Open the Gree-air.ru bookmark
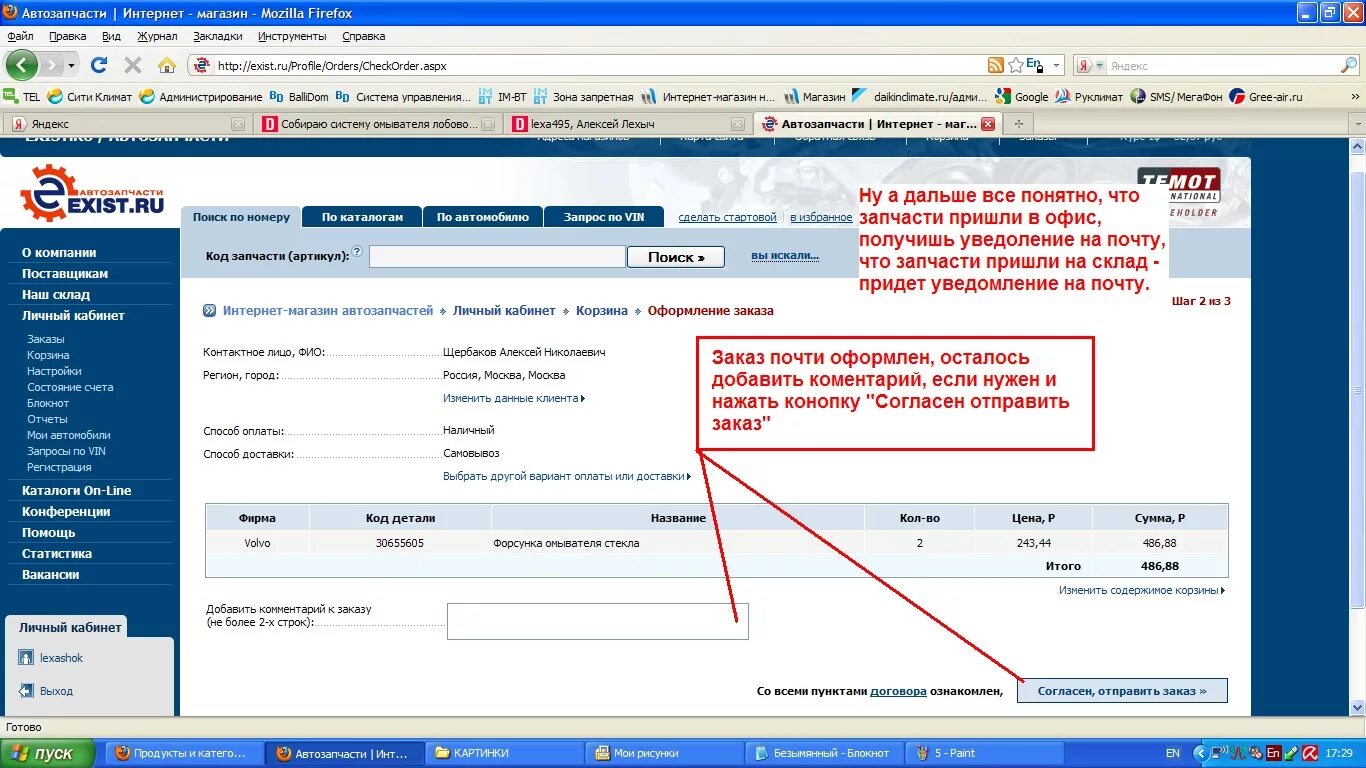This screenshot has width=1366, height=768. click(x=1267, y=97)
